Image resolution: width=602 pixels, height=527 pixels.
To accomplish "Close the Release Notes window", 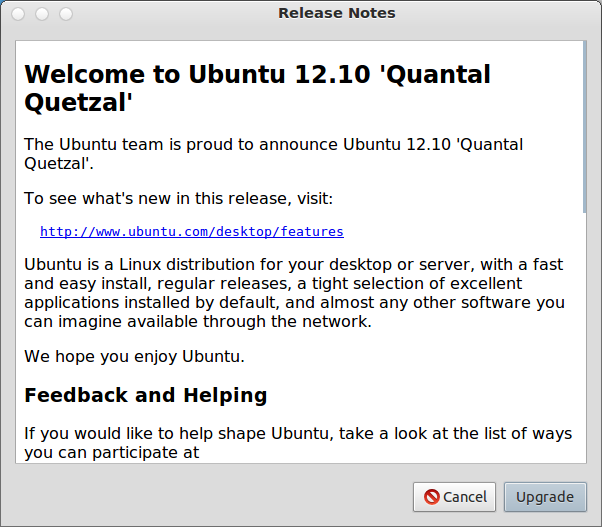I will 19,14.
